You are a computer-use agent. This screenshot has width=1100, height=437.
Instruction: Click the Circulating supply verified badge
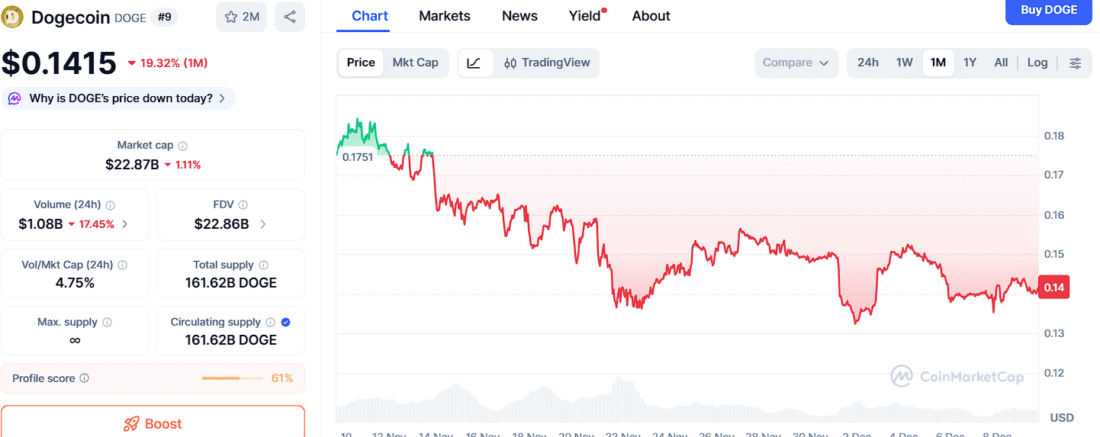286,322
